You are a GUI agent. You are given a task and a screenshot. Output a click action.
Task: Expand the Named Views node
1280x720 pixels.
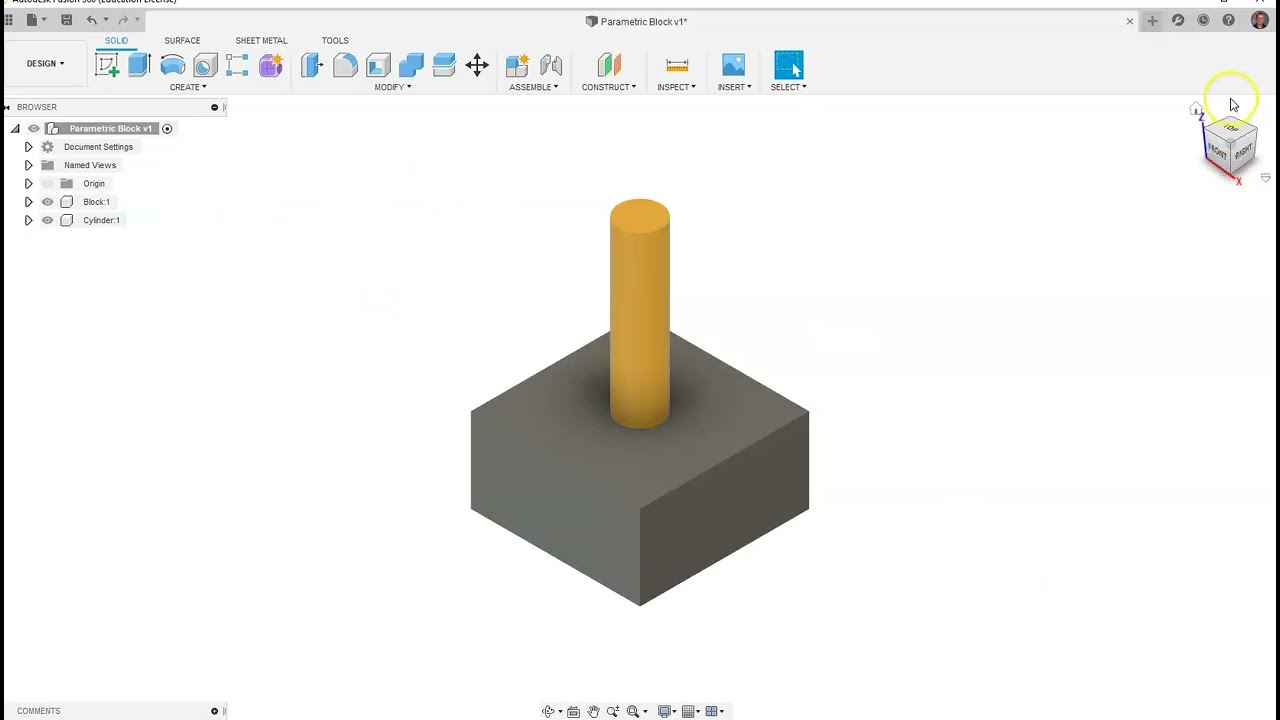coord(28,165)
